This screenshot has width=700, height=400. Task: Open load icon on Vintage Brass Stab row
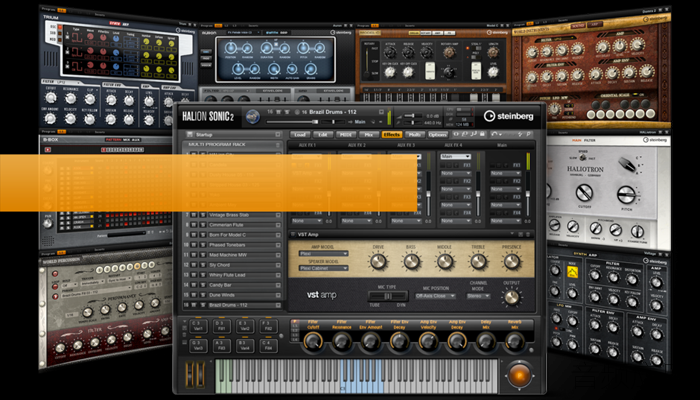(x=278, y=215)
